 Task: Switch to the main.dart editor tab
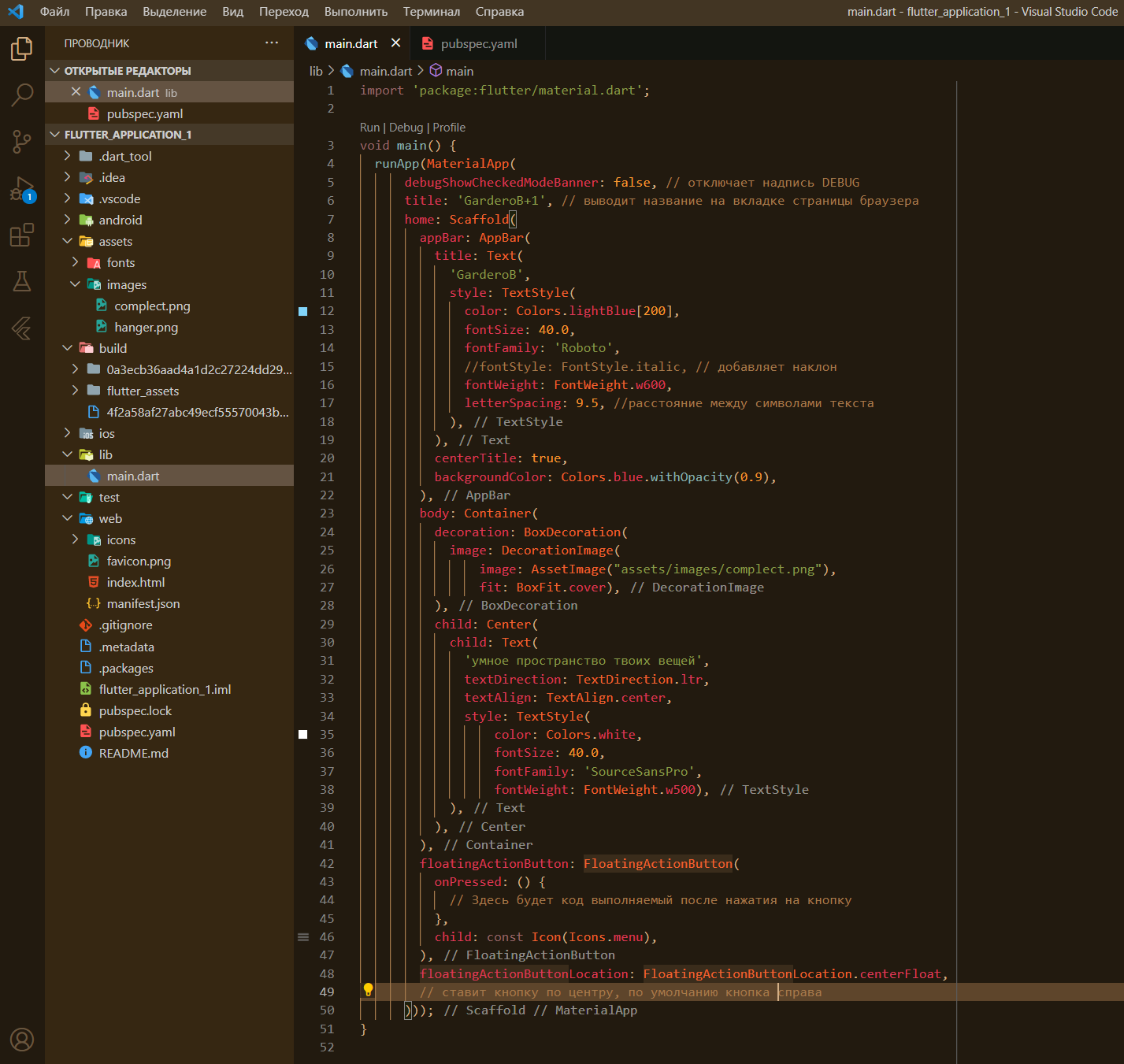pyautogui.click(x=351, y=43)
